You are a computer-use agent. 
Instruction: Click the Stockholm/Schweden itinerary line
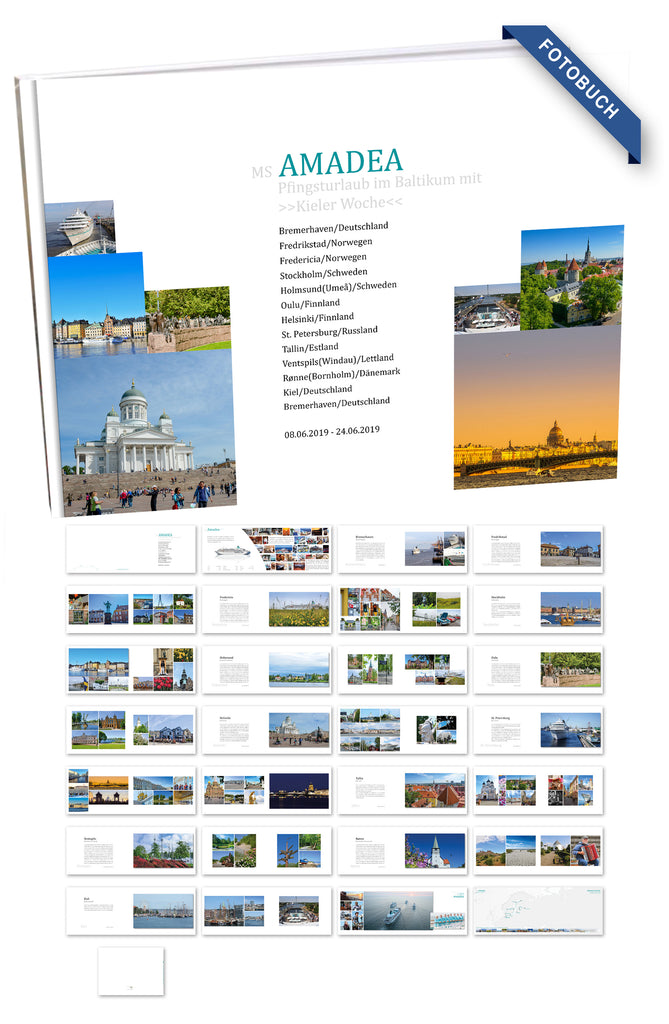[x=323, y=272]
